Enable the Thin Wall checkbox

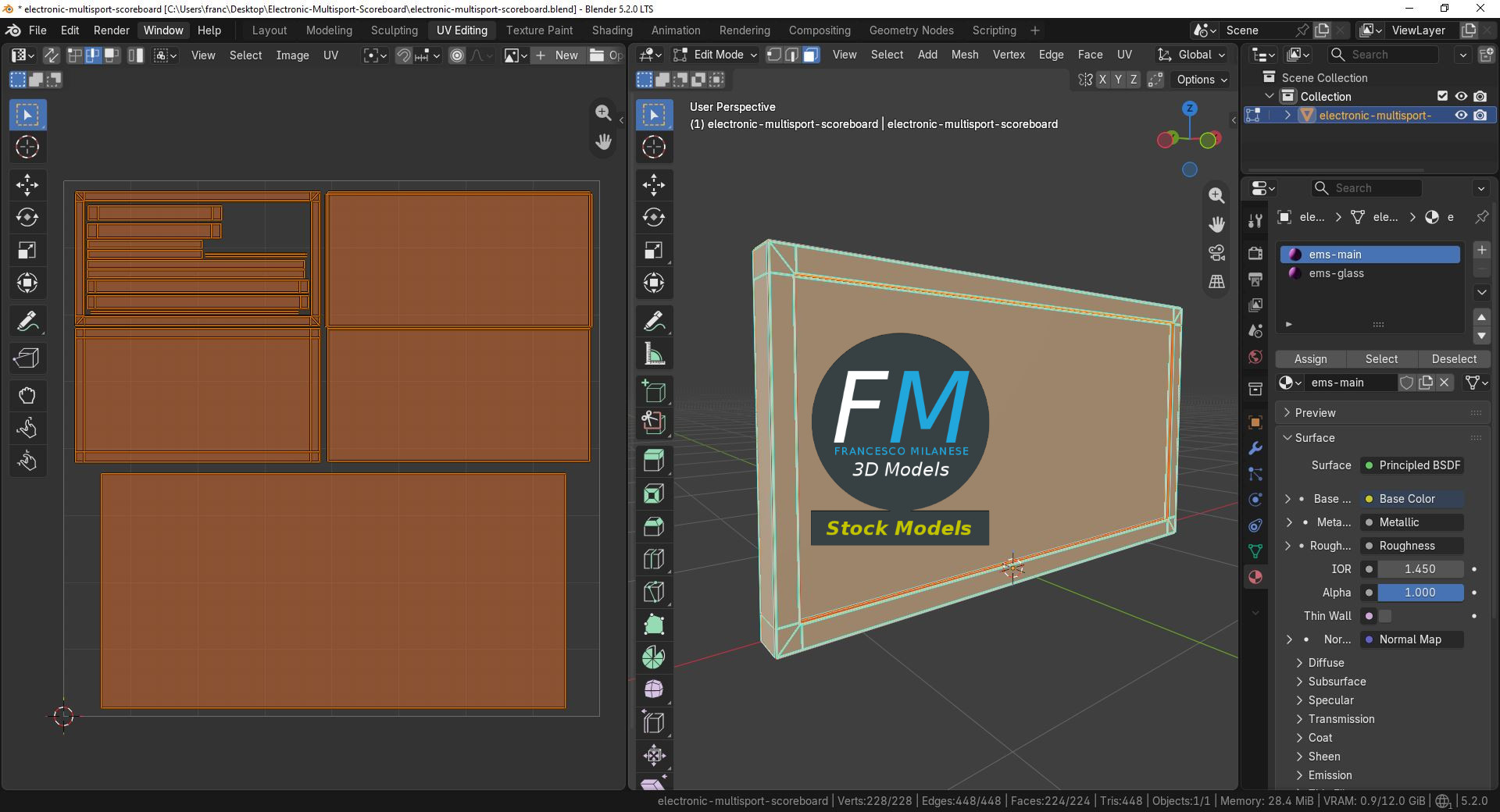1385,616
